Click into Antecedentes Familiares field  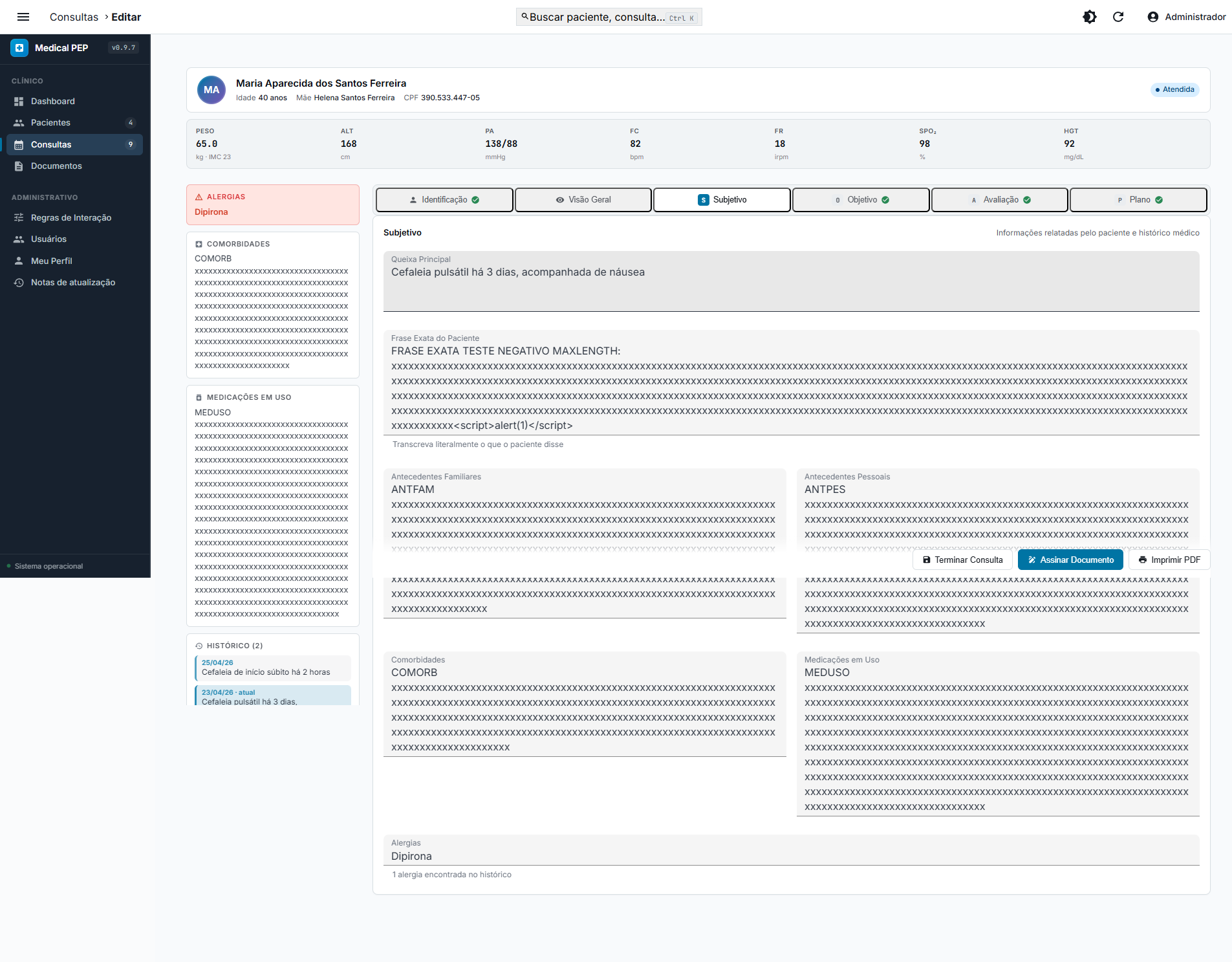click(x=585, y=543)
